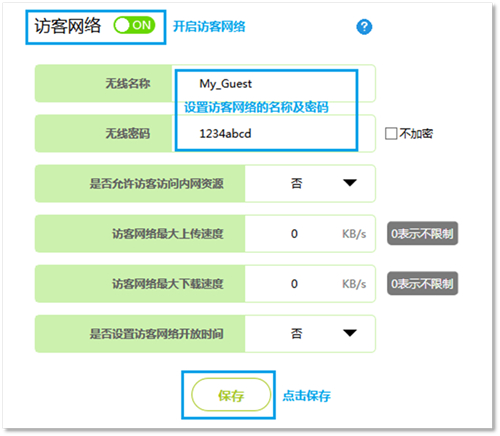This screenshot has height=436, width=500.
Task: Click the 设置访客网络的名称及密码 annotation text
Action: pyautogui.click(x=256, y=107)
